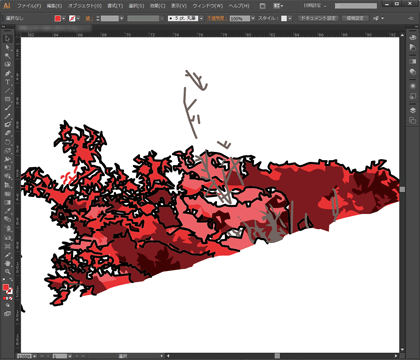The image size is (420, 360).
Task: Toggle the change screen mode icon
Action: (x=7, y=314)
